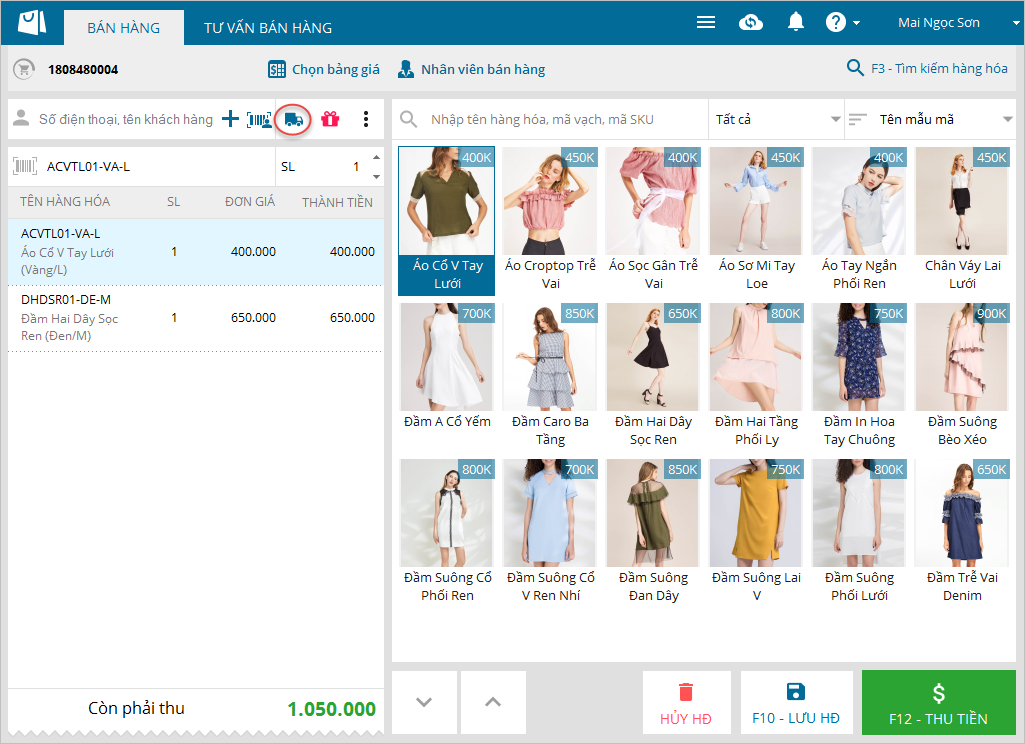This screenshot has width=1025, height=744.
Task: Open the help question mark menu
Action: pos(842,22)
